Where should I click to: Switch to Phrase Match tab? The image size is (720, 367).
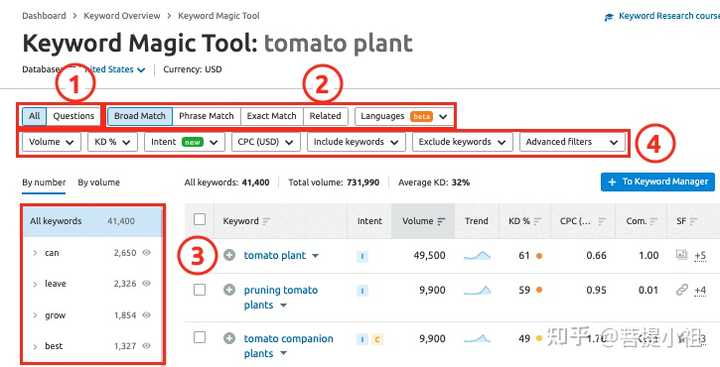206,116
